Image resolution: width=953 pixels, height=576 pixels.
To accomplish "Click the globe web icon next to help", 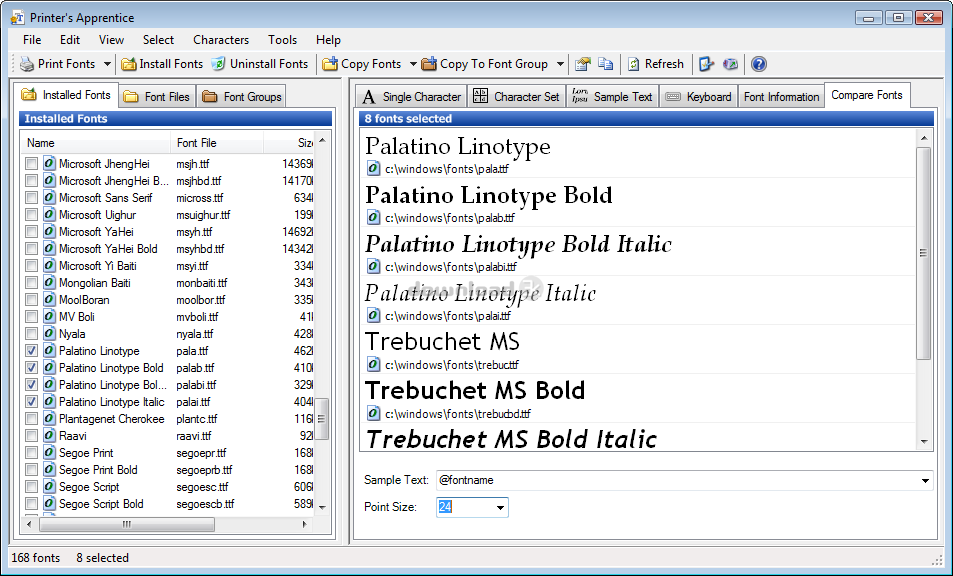I will [x=731, y=64].
